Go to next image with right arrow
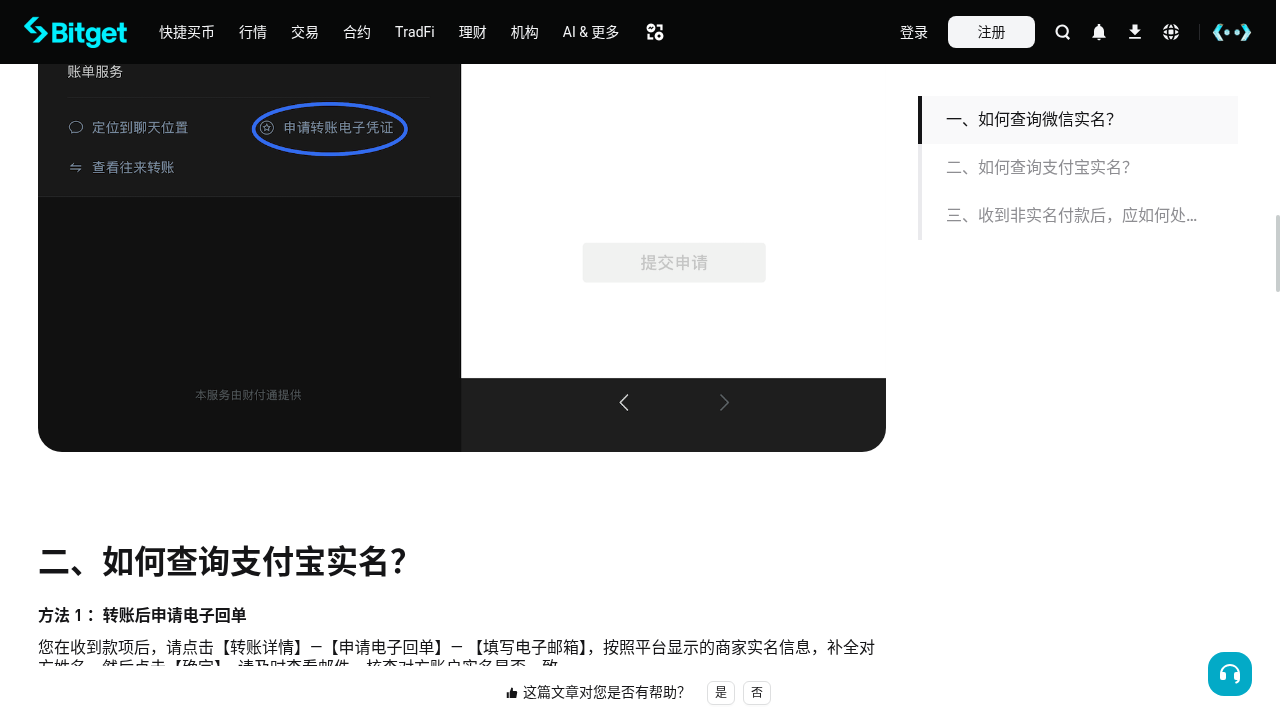This screenshot has width=1280, height=720. click(725, 402)
